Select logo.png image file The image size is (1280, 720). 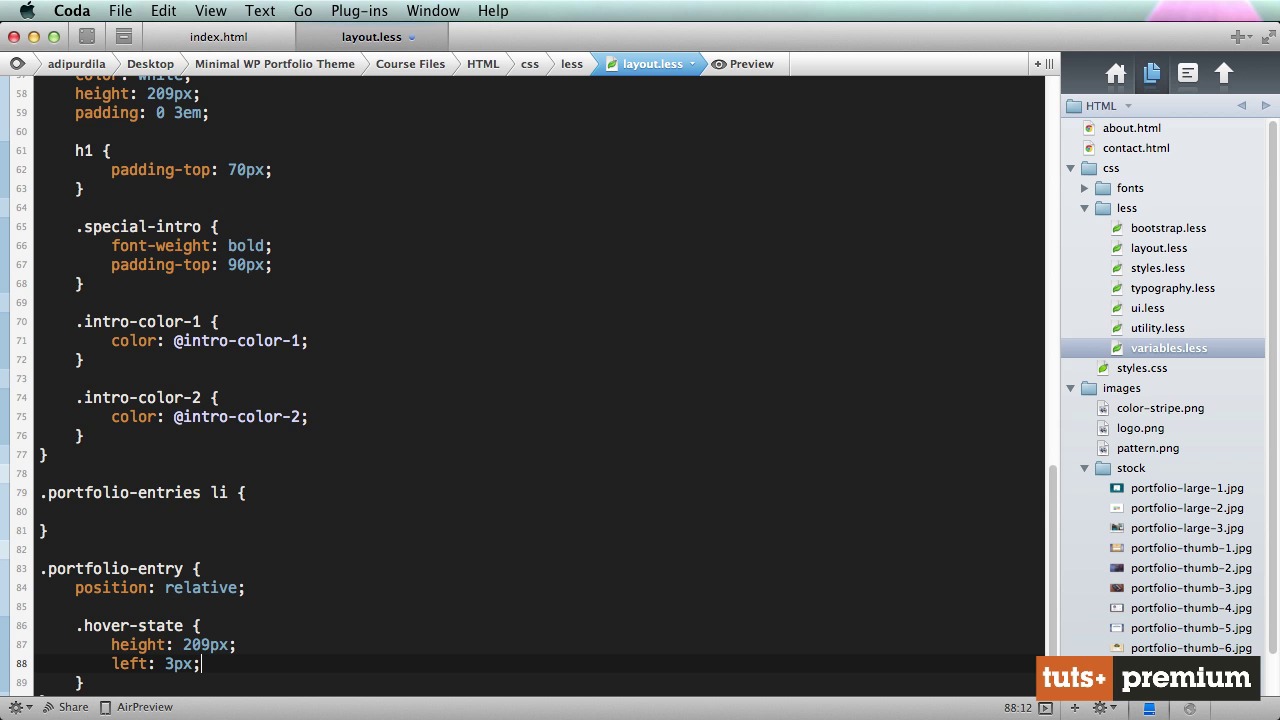1140,428
